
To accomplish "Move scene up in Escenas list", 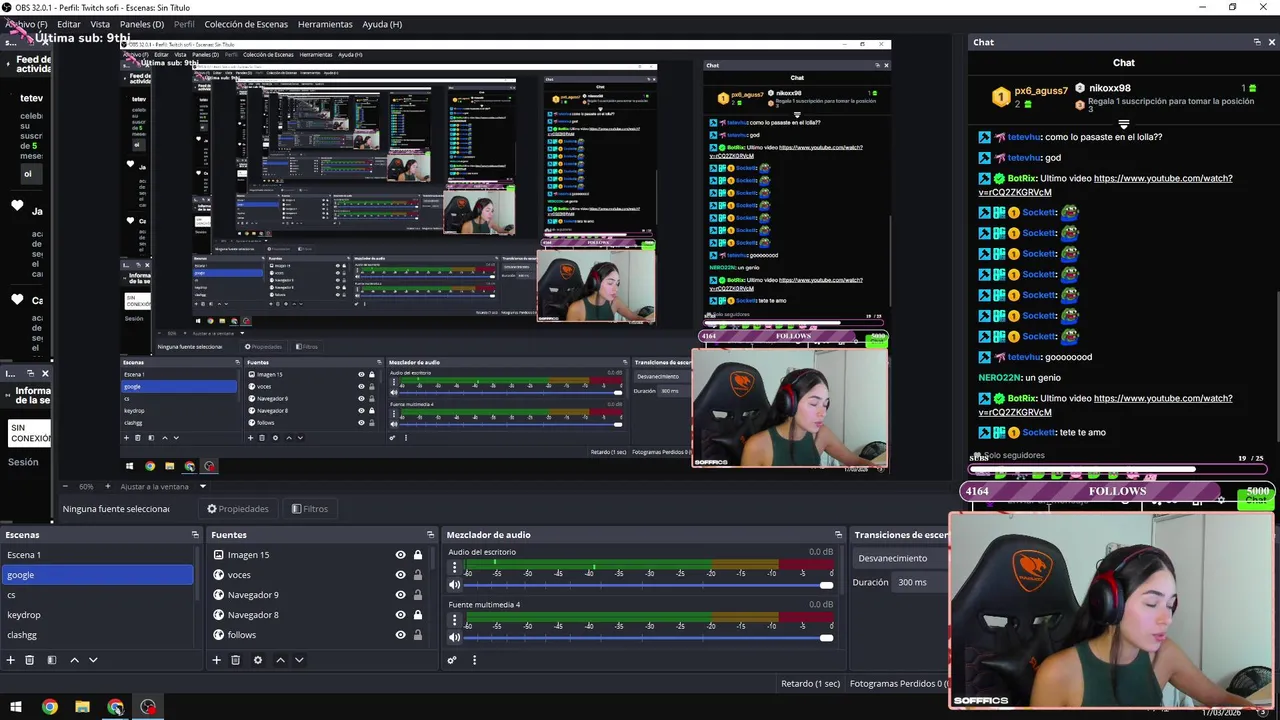I will point(74,660).
